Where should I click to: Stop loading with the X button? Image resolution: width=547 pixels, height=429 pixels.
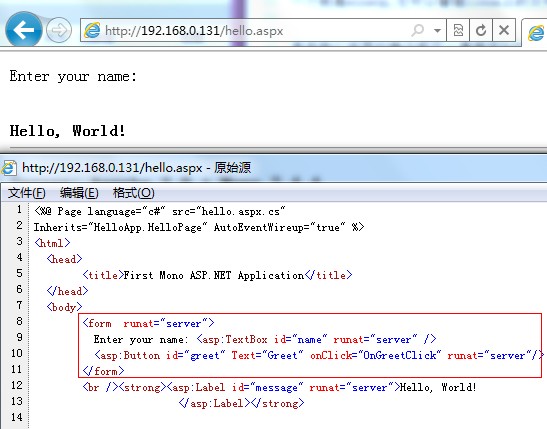(504, 30)
